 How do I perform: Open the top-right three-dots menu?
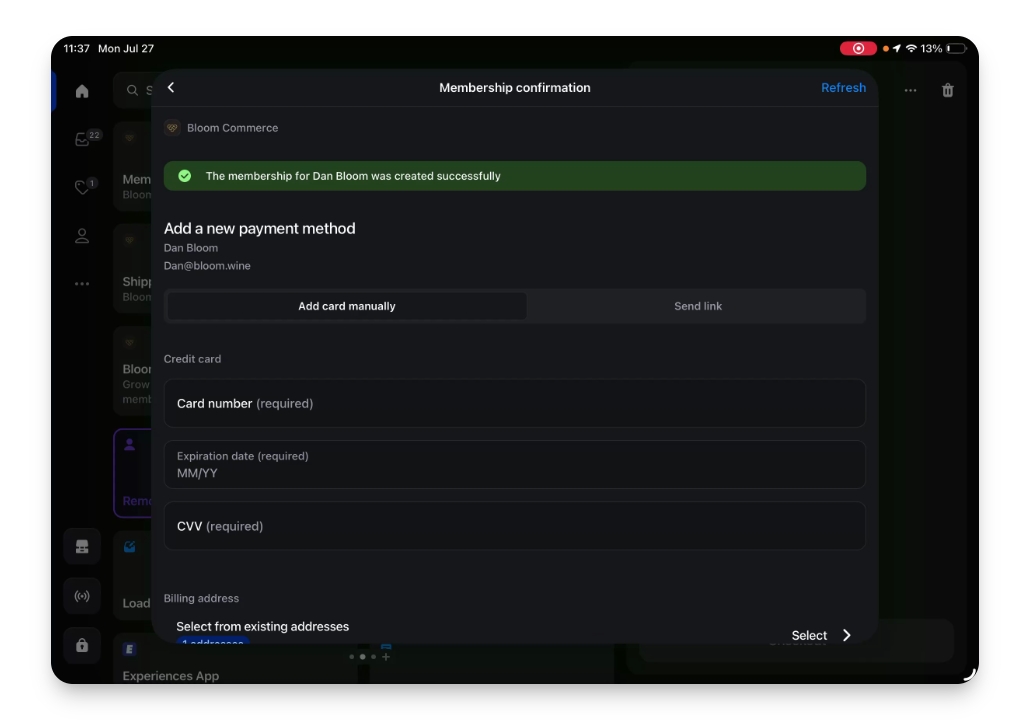[910, 90]
